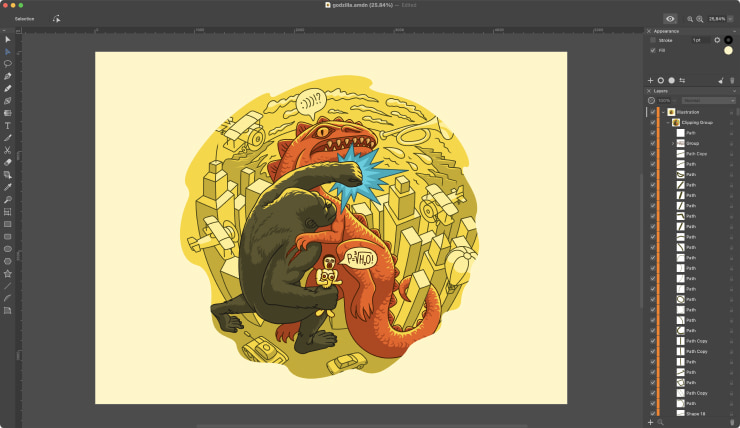Select the Ellipse tool

[8, 249]
